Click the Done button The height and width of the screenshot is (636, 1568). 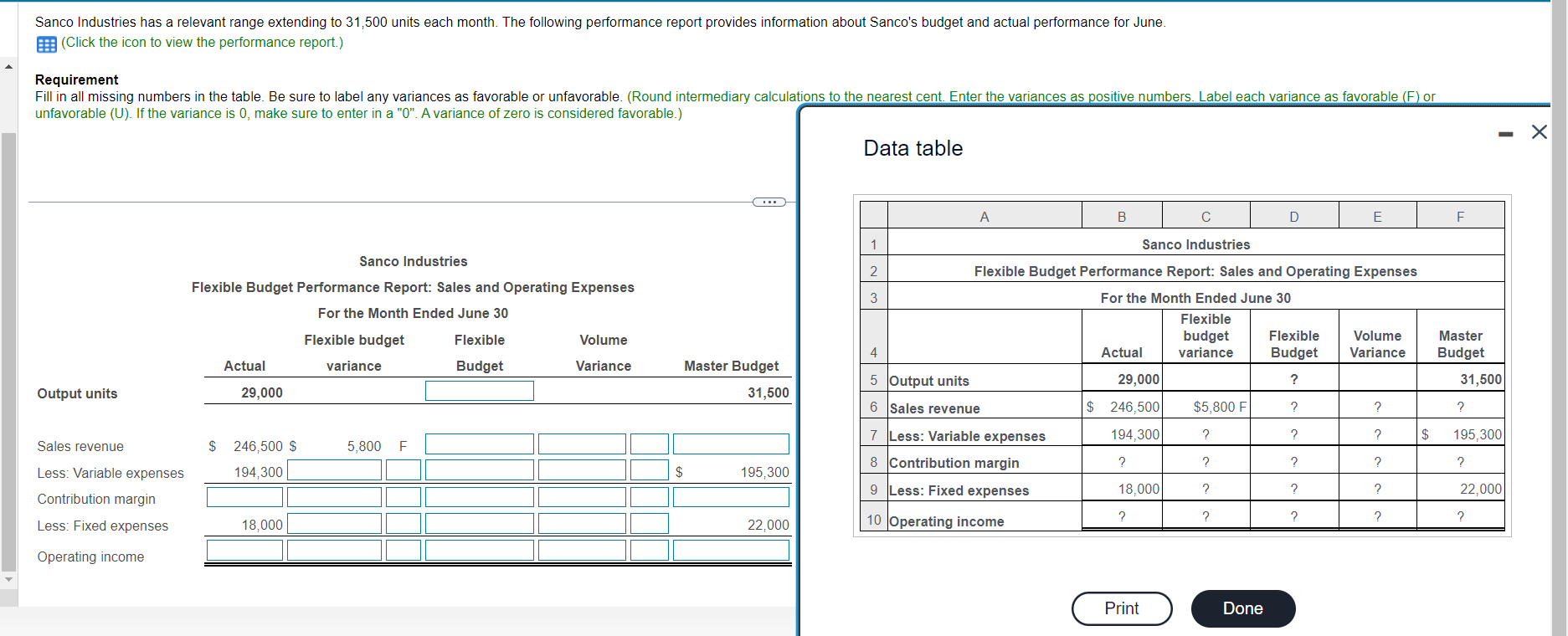tap(1243, 608)
